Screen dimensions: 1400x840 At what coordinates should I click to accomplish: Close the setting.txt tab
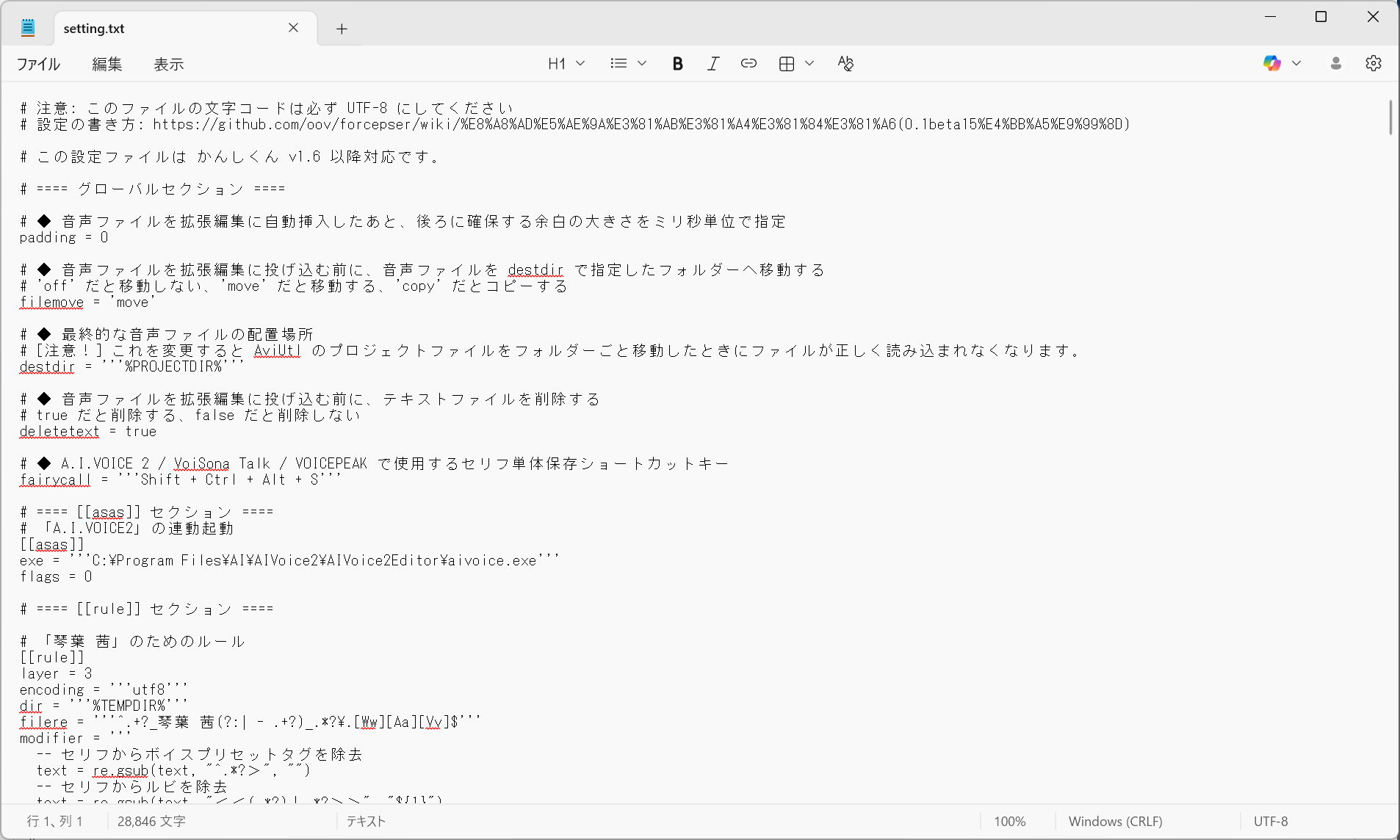[x=293, y=28]
